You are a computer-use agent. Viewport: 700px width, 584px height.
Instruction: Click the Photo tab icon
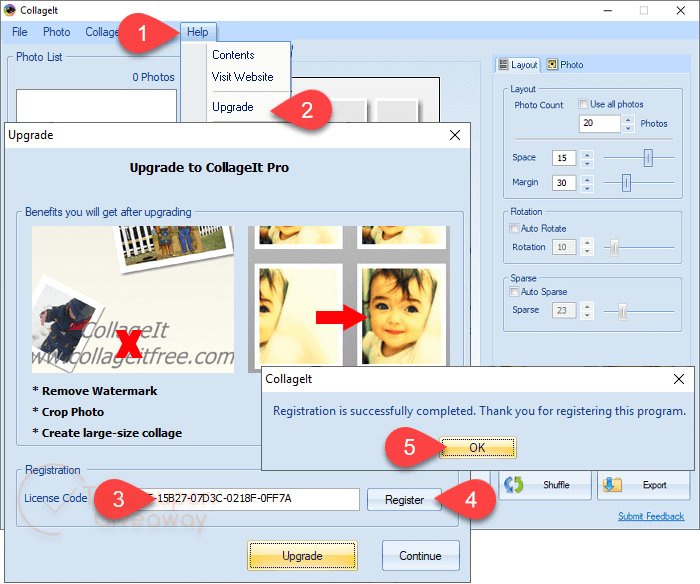click(552, 64)
